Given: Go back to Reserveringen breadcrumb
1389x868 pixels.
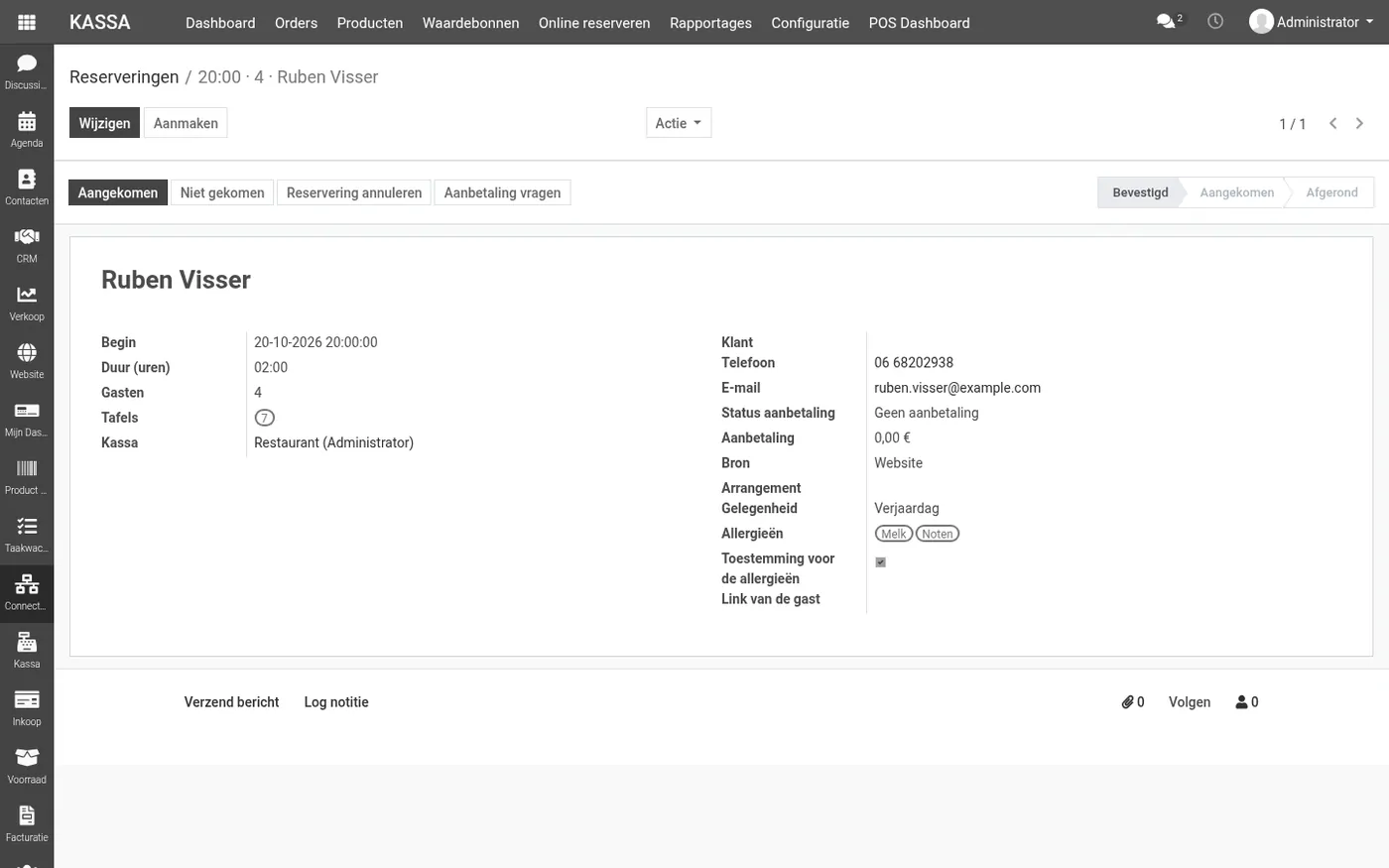Looking at the screenshot, I should [124, 76].
